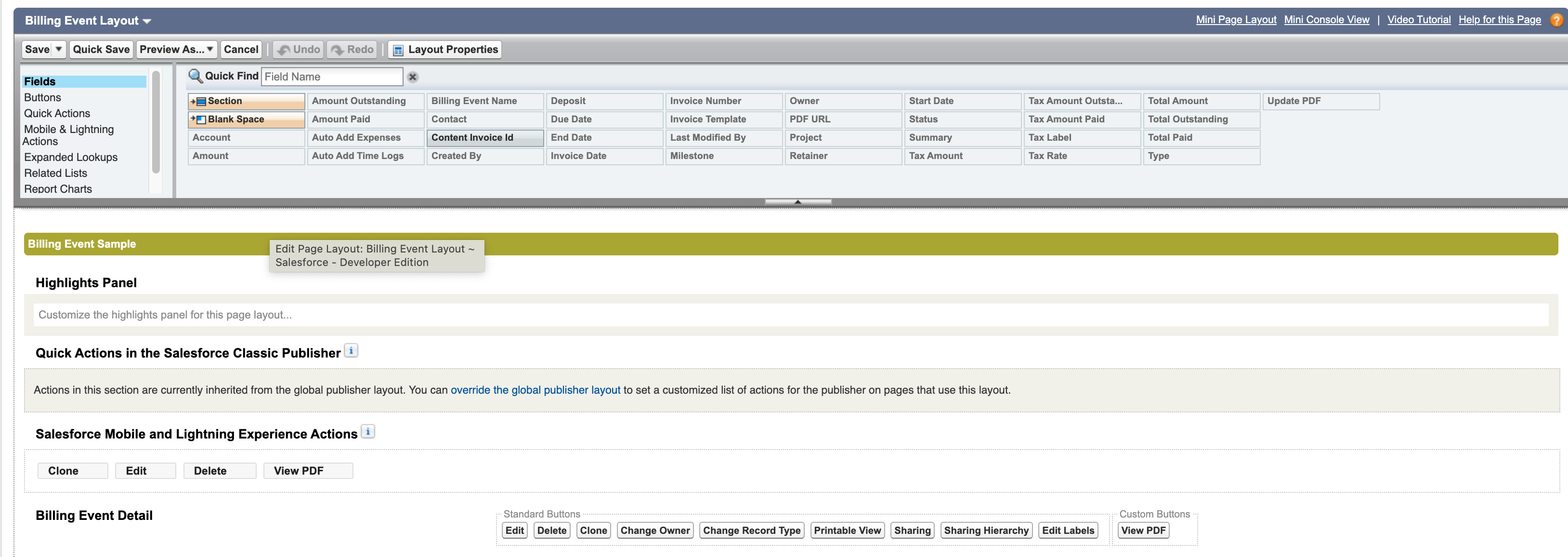The height and width of the screenshot is (557, 1568).
Task: Select Expanded Lookups category
Action: (71, 157)
